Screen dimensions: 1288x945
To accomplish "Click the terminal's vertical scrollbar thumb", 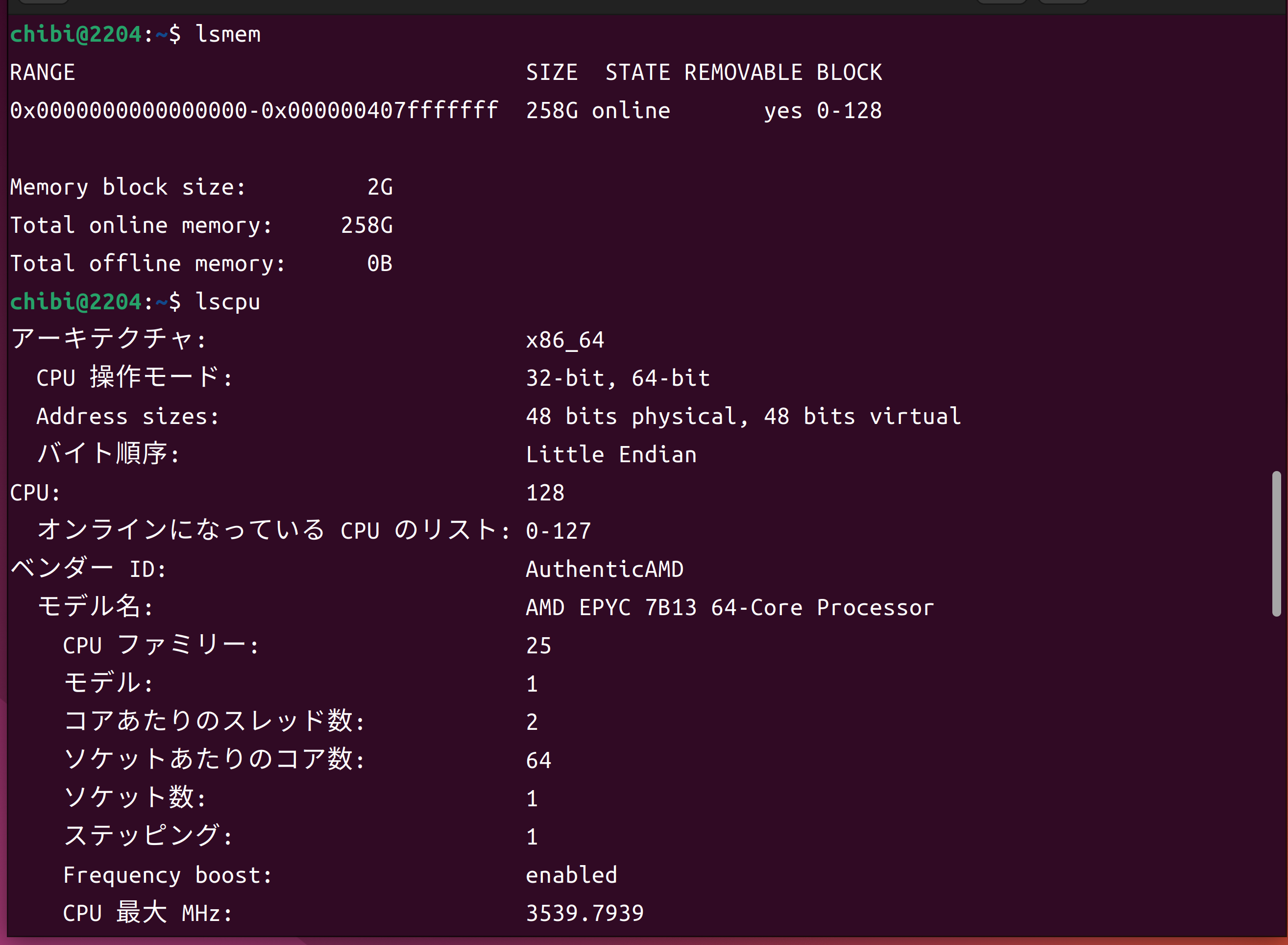I will (1276, 544).
